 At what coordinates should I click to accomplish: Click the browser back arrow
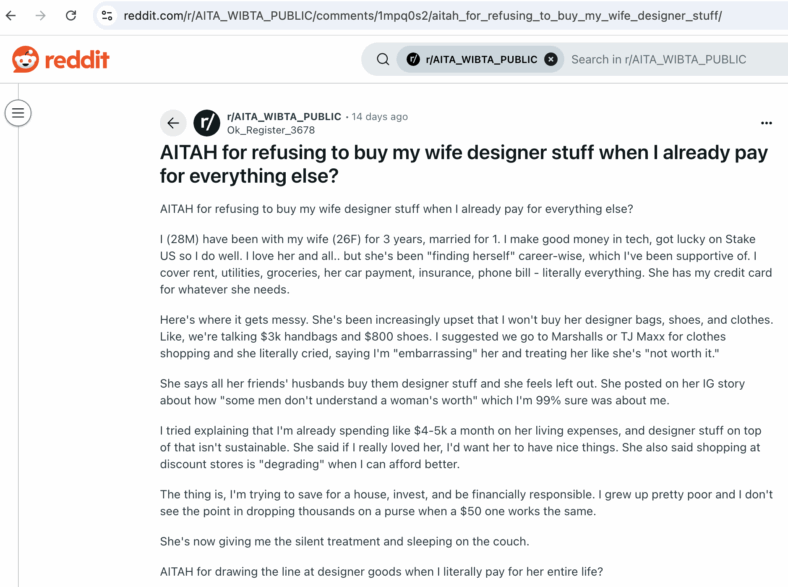coord(11,16)
